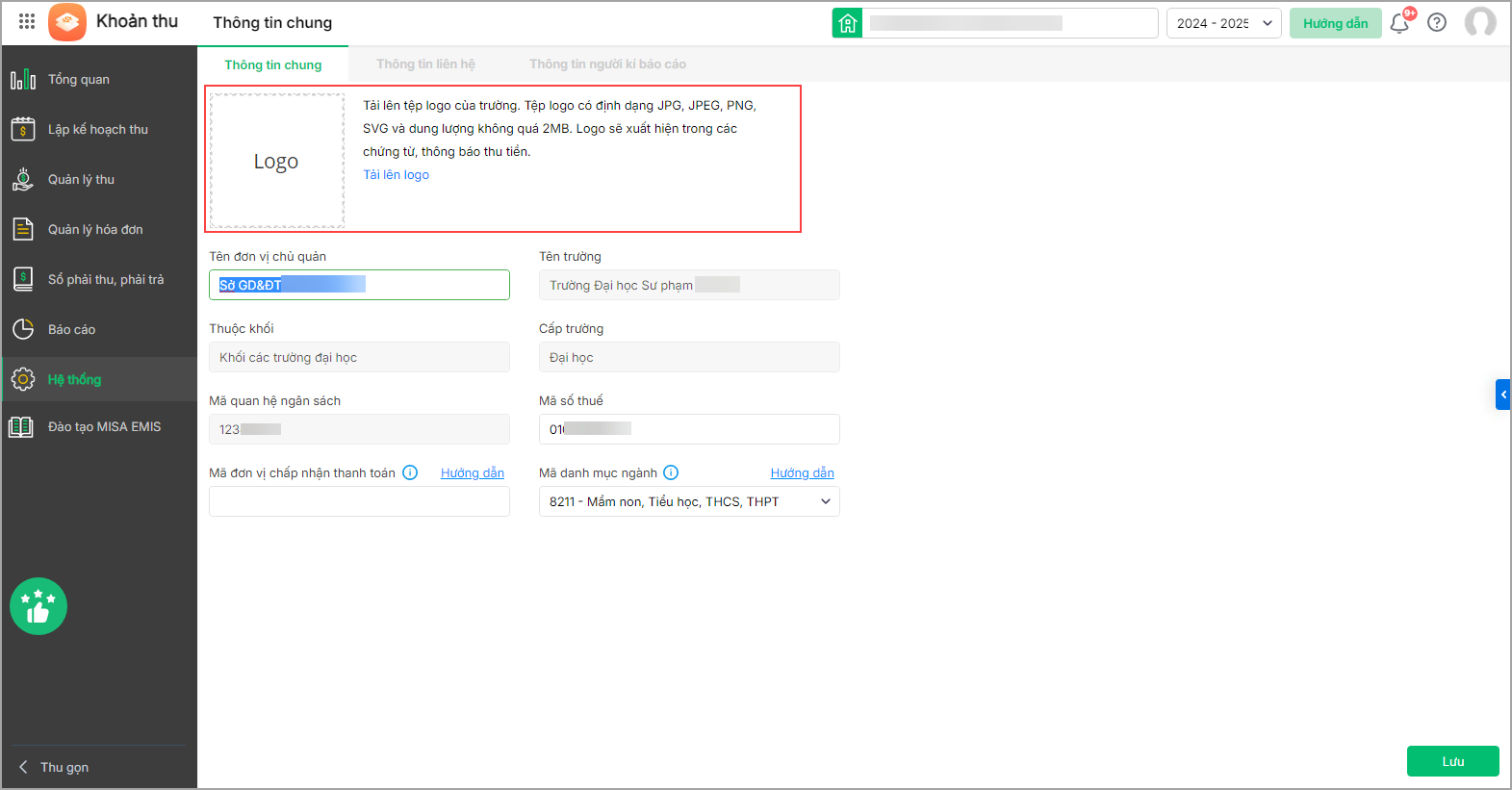1512x790 pixels.
Task: Click the Tải lên logo link
Action: pyautogui.click(x=396, y=175)
